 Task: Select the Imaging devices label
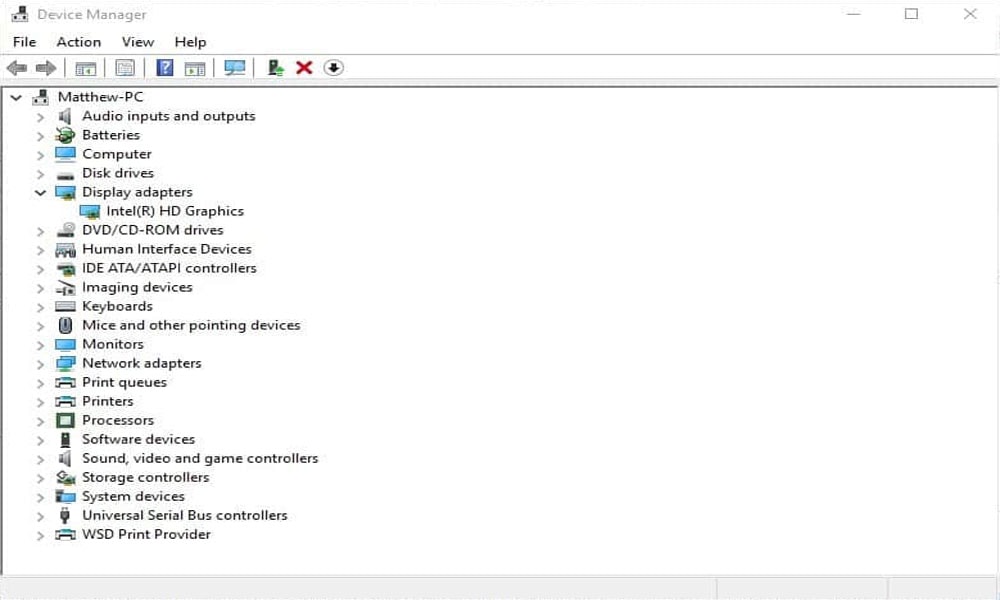click(137, 288)
